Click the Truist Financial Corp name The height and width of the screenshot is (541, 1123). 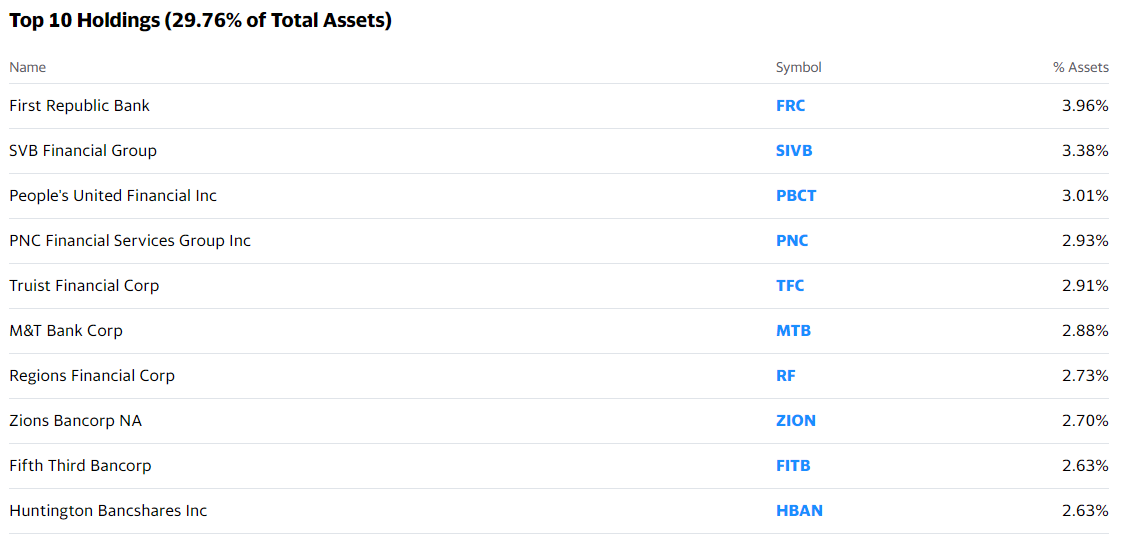[84, 286]
